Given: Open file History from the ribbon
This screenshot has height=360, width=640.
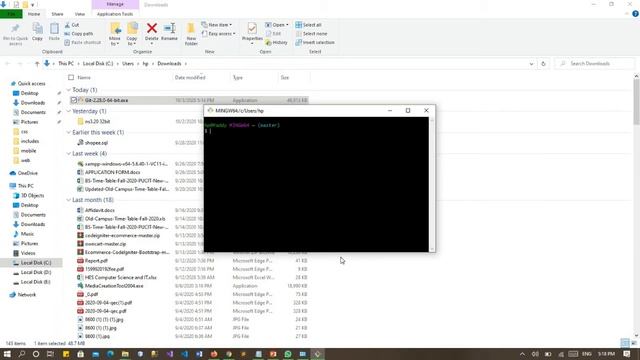Looking at the screenshot, I should pyautogui.click(x=276, y=42).
